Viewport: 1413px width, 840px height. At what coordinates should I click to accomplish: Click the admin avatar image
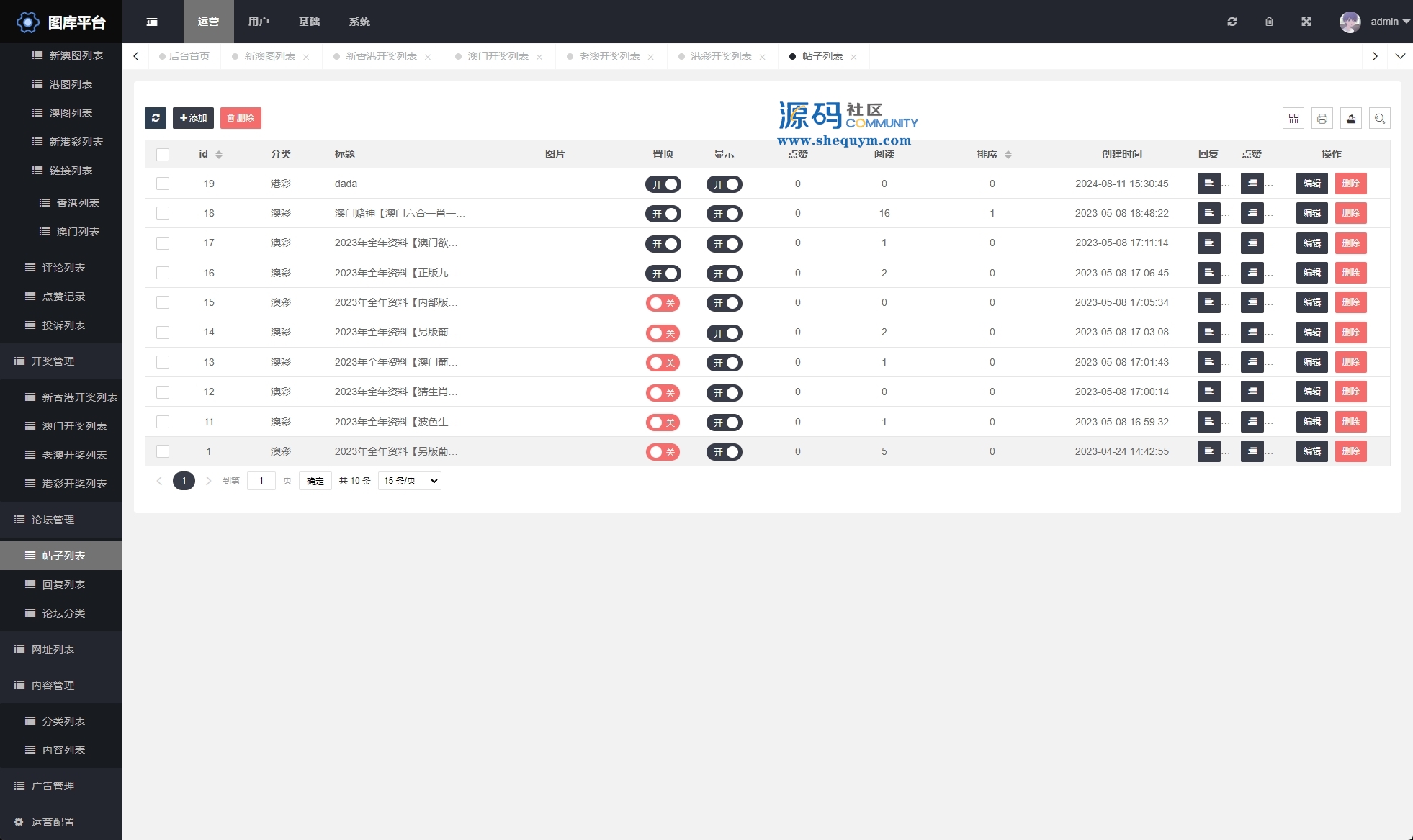(x=1350, y=22)
